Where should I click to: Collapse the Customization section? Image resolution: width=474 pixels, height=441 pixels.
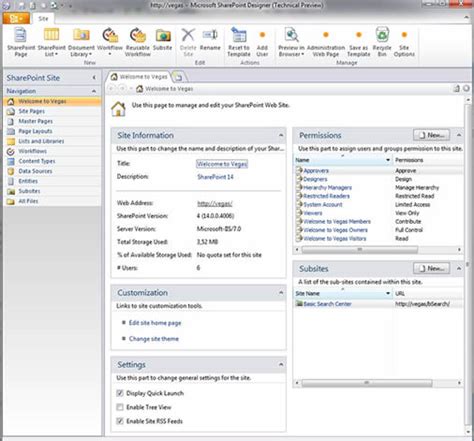(x=281, y=293)
